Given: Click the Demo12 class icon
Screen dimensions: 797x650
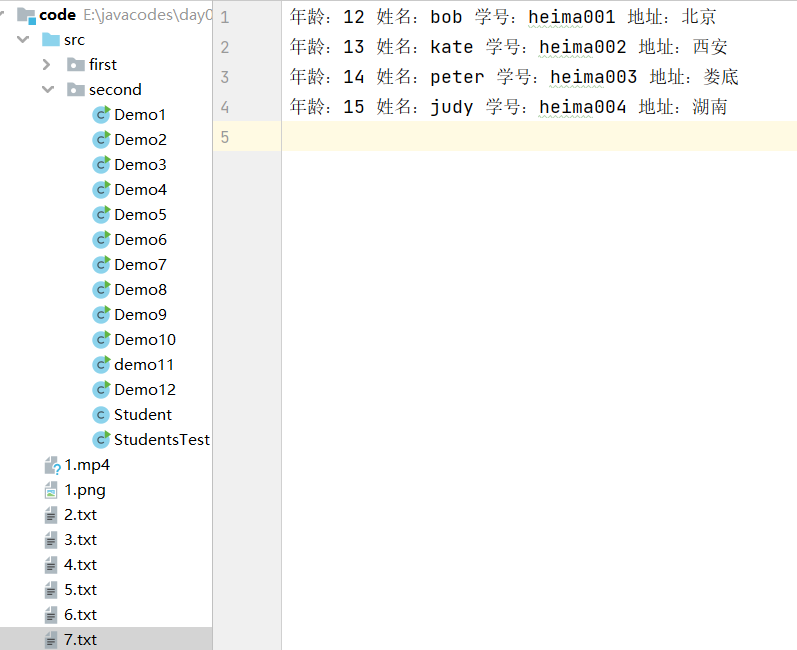Looking at the screenshot, I should (101, 389).
